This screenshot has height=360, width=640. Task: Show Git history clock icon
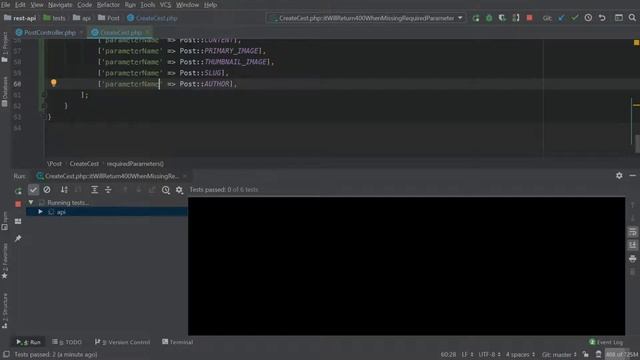pyautogui.click(x=588, y=18)
